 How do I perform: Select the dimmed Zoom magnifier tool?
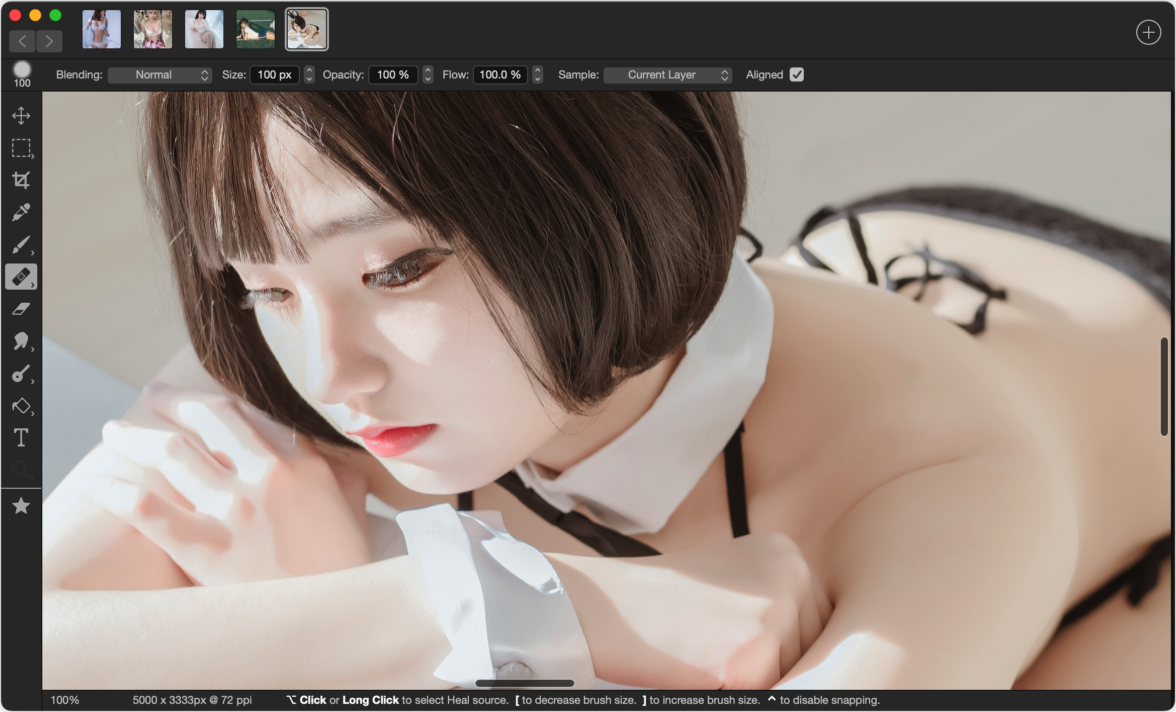click(x=21, y=470)
